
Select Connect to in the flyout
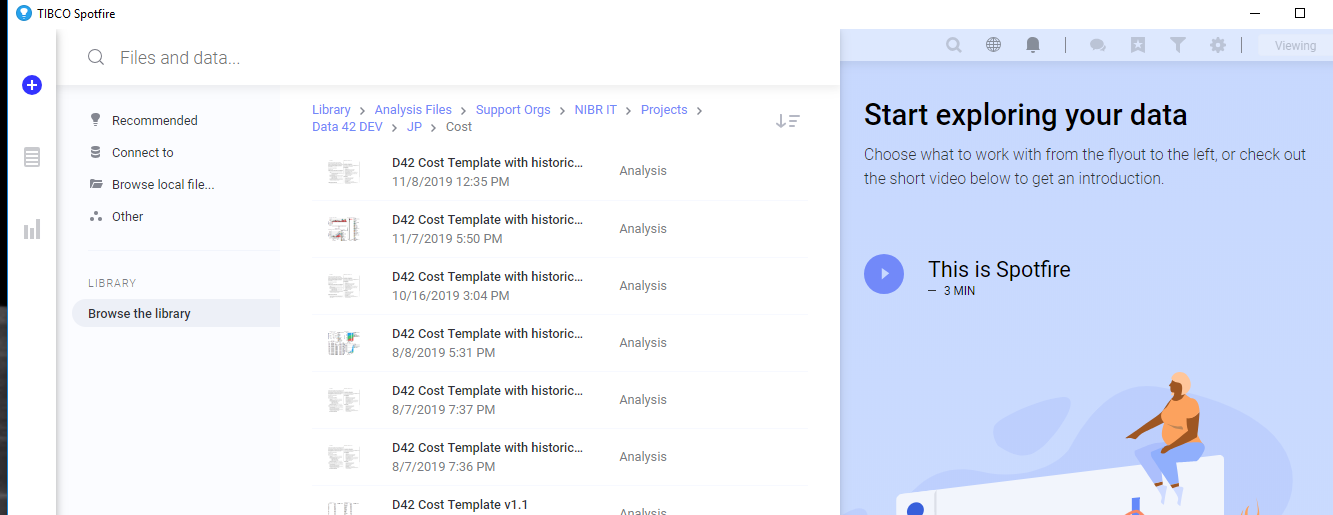[142, 153]
